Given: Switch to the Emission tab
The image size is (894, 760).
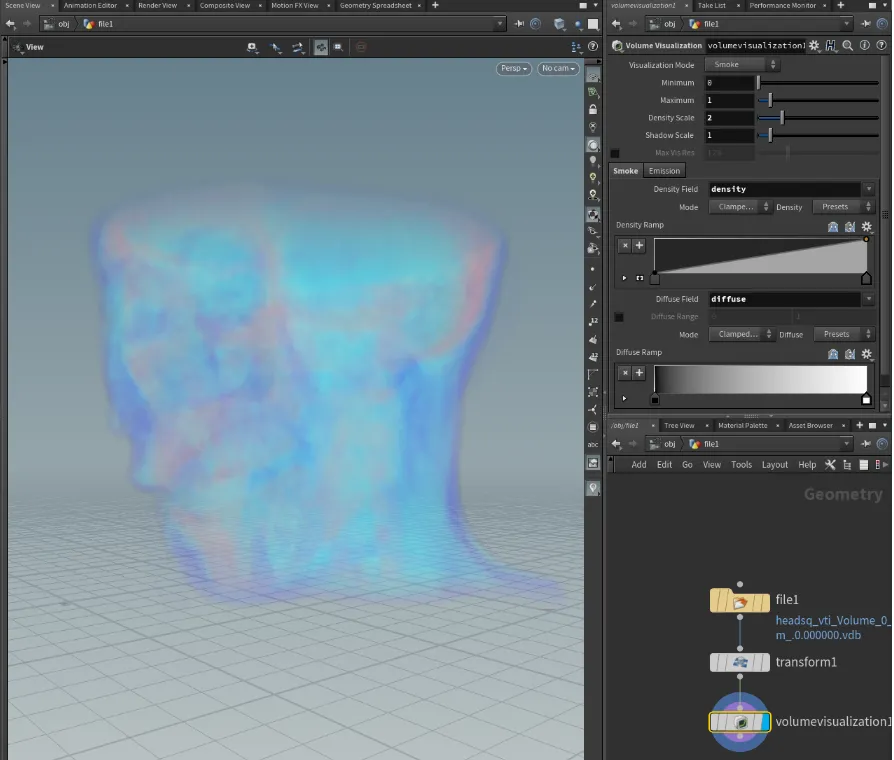Looking at the screenshot, I should 664,171.
